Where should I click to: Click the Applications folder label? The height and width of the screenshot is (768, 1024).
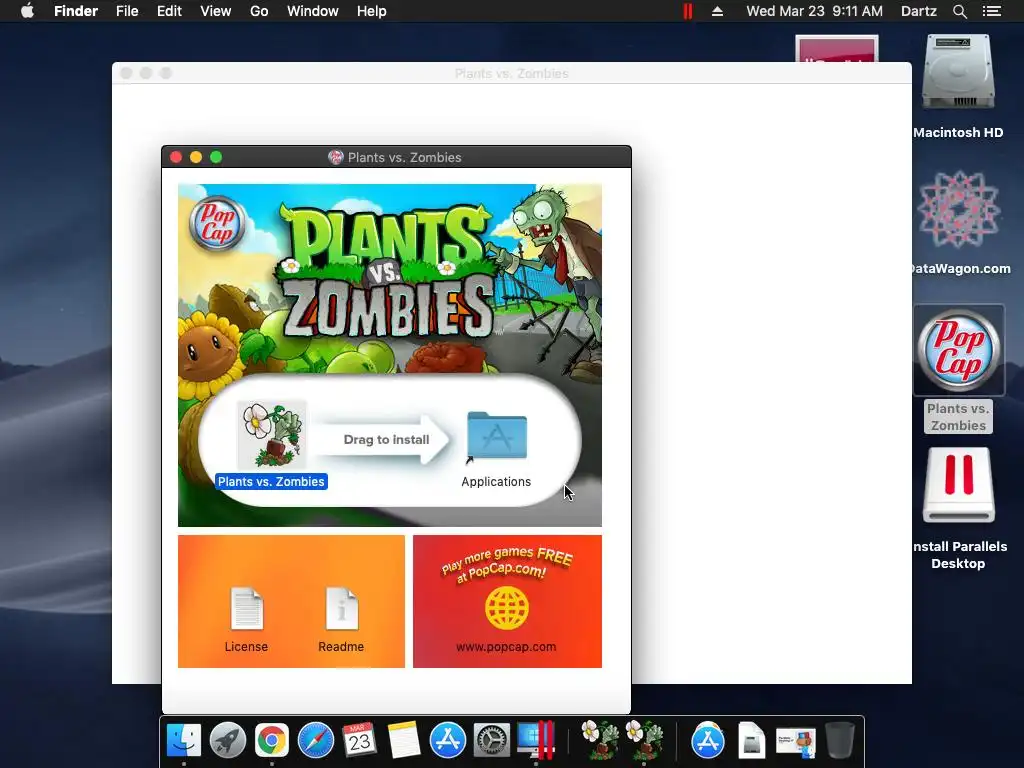coord(496,481)
